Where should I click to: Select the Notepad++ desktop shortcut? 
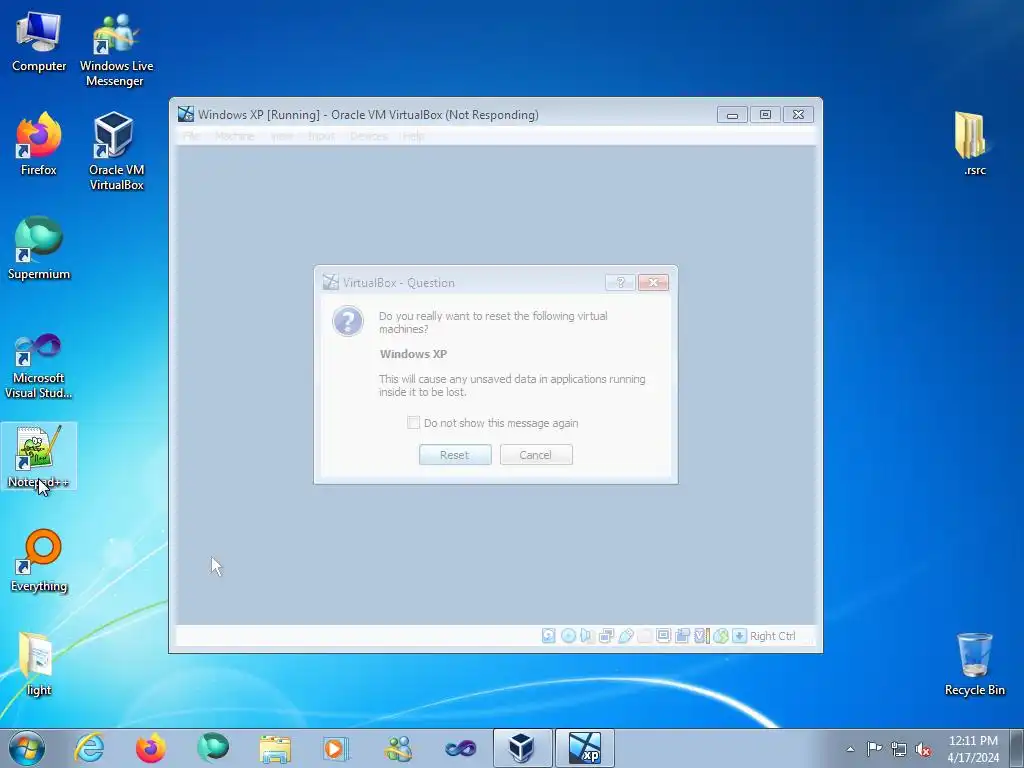(x=39, y=456)
